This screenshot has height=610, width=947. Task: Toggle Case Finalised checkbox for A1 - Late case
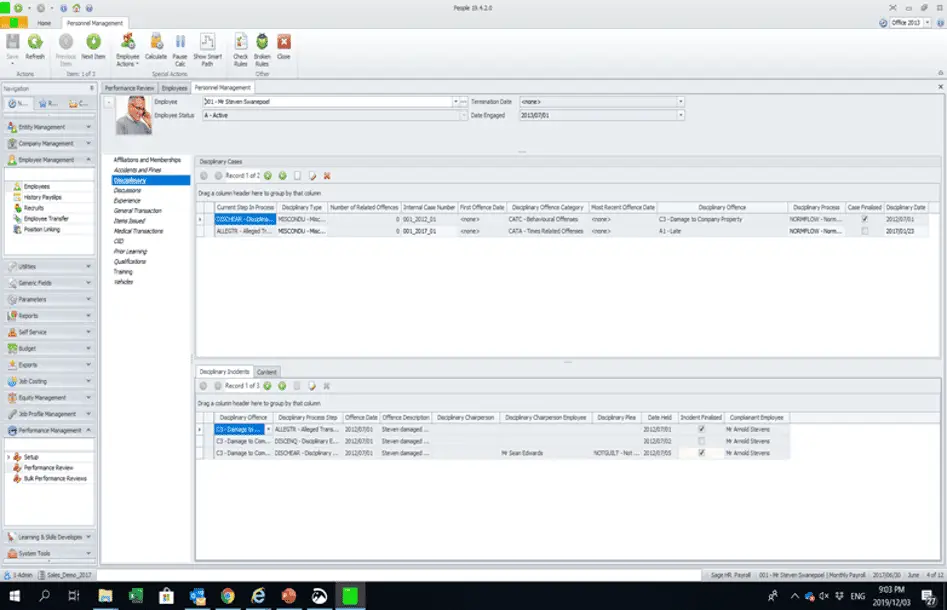coord(864,231)
